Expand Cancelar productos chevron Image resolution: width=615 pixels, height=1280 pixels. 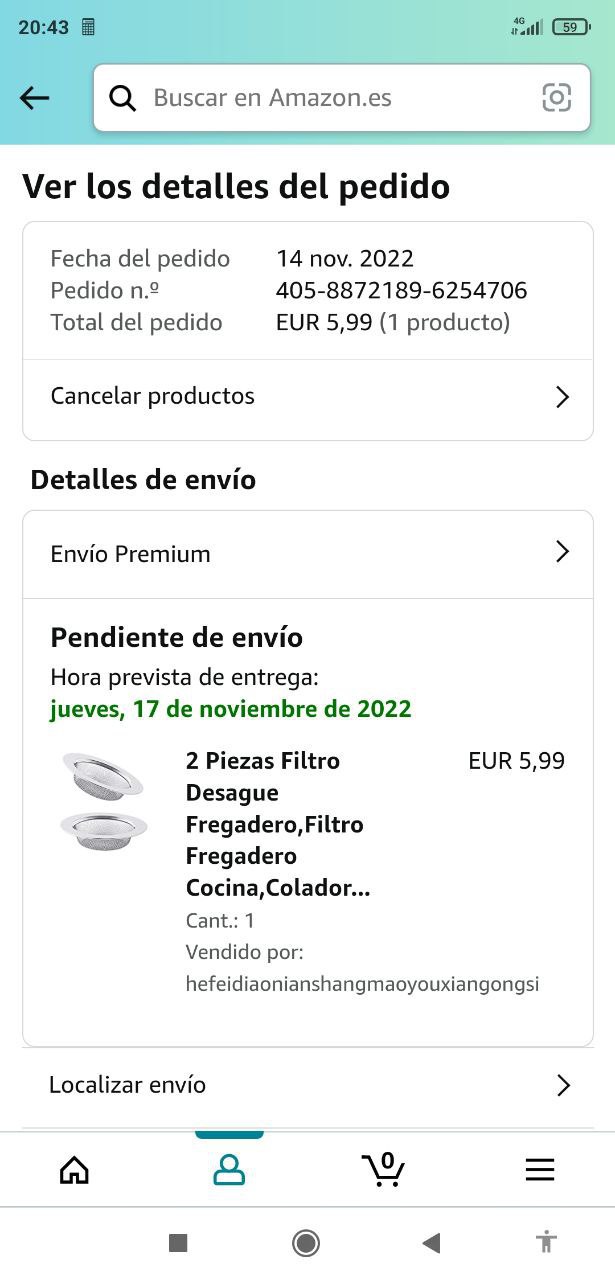click(x=562, y=397)
